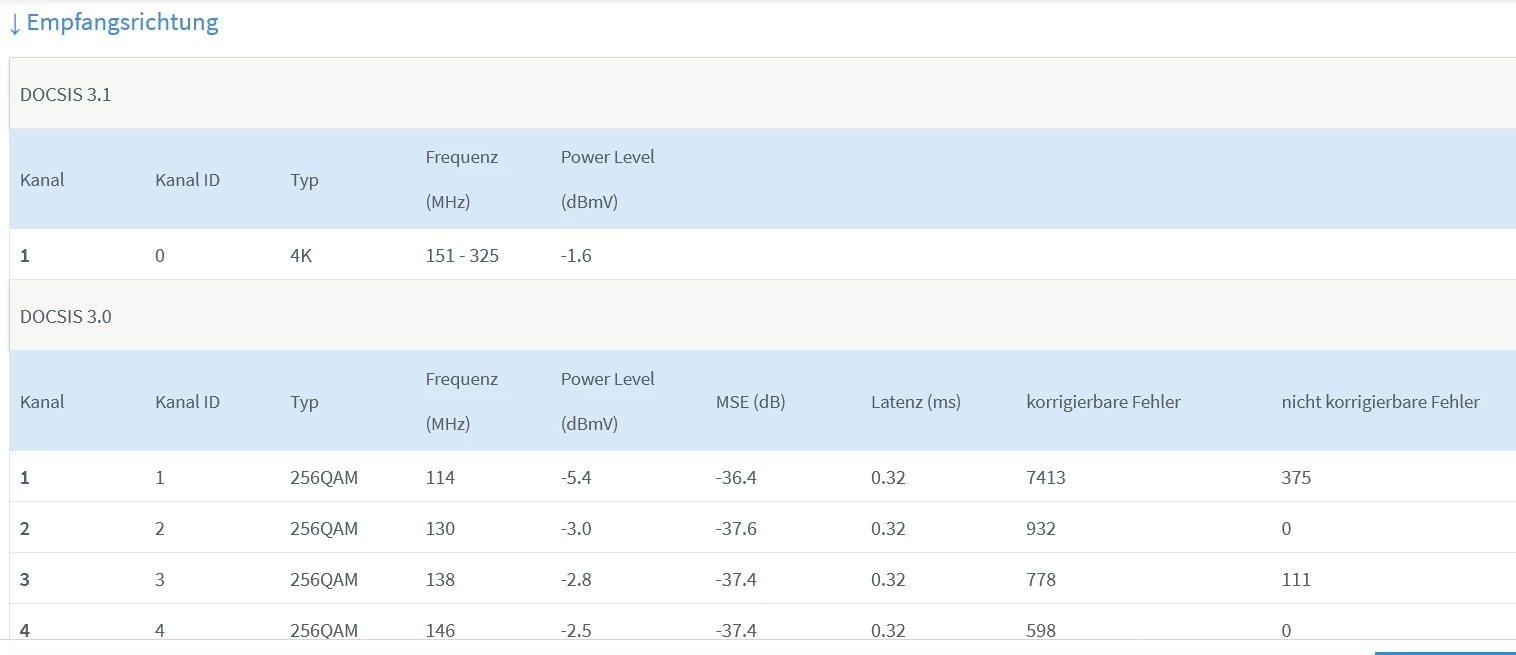Click the power level value -3.0
This screenshot has width=1516, height=655.
coord(576,529)
